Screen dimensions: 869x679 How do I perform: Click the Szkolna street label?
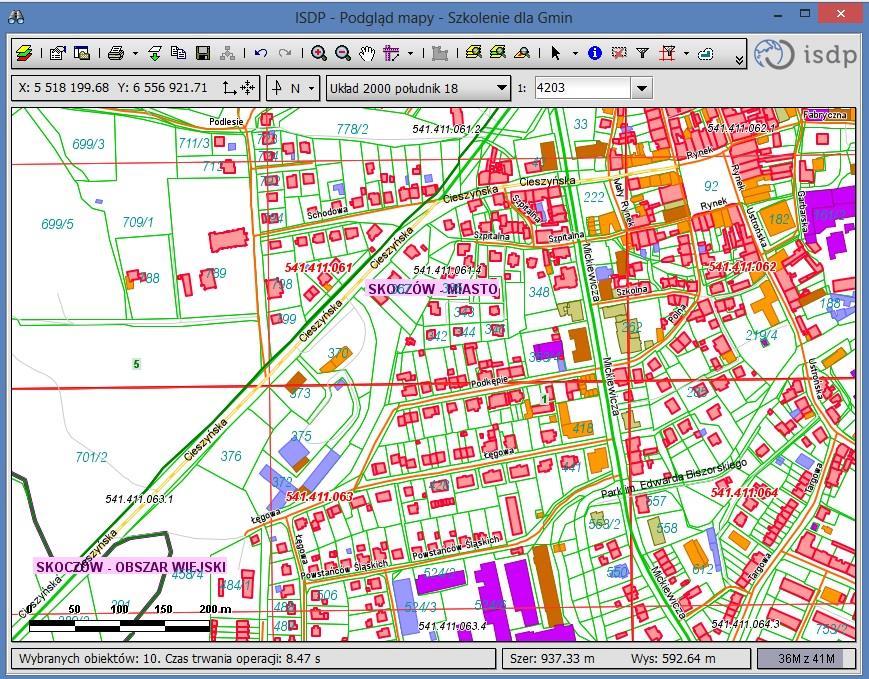[x=632, y=290]
